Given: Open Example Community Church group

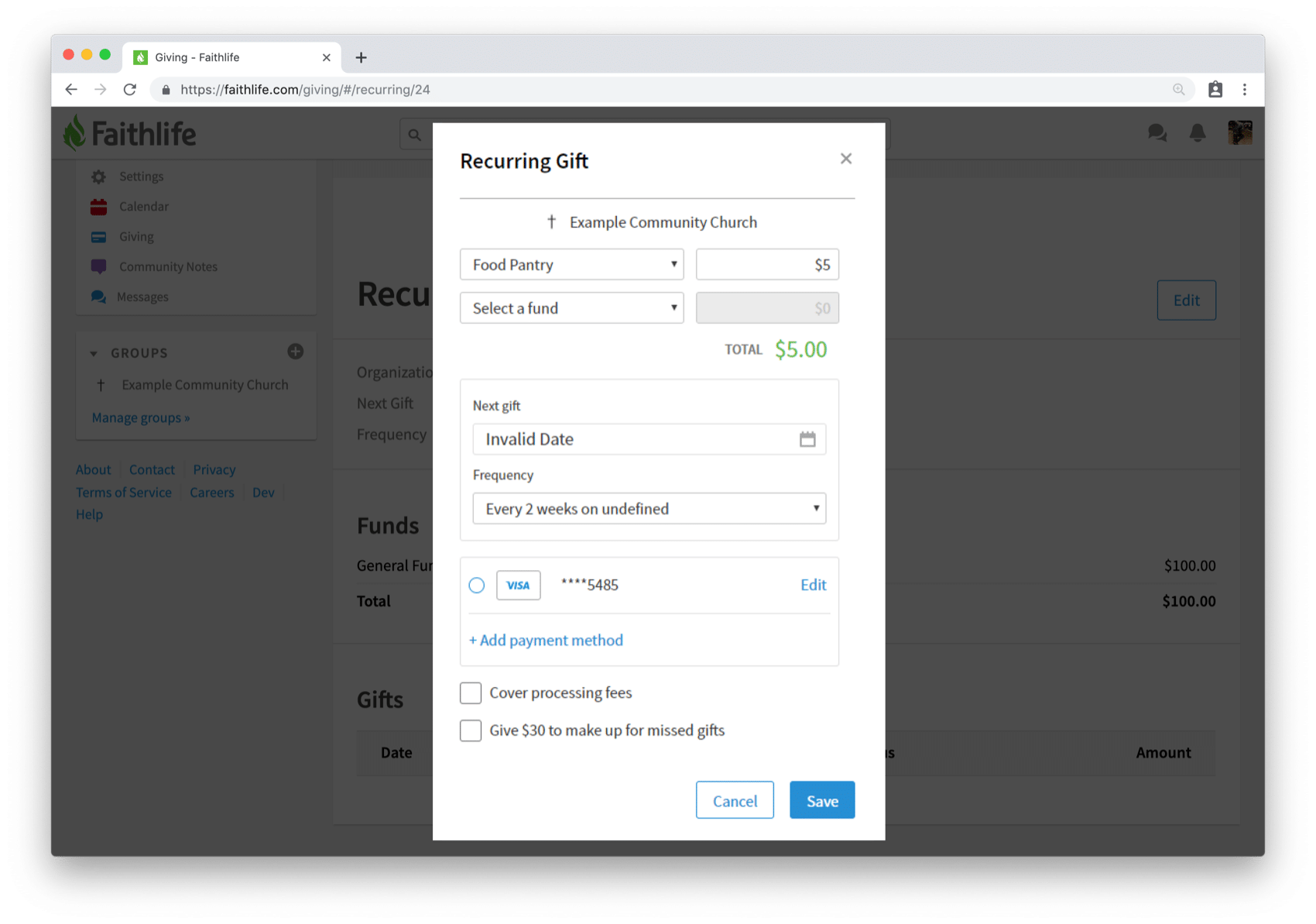Looking at the screenshot, I should (x=204, y=385).
